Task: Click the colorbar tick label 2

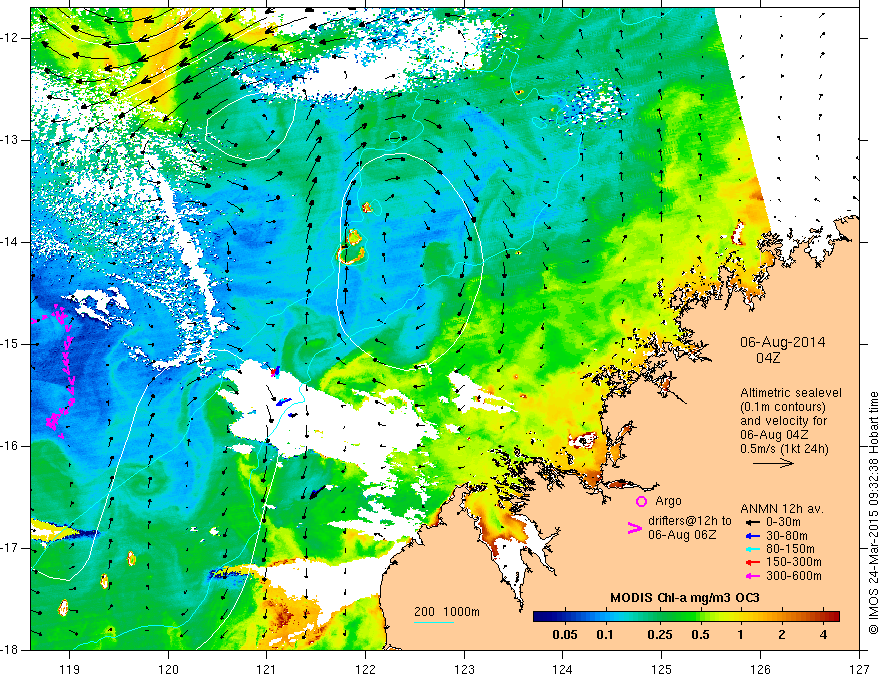Action: [782, 635]
